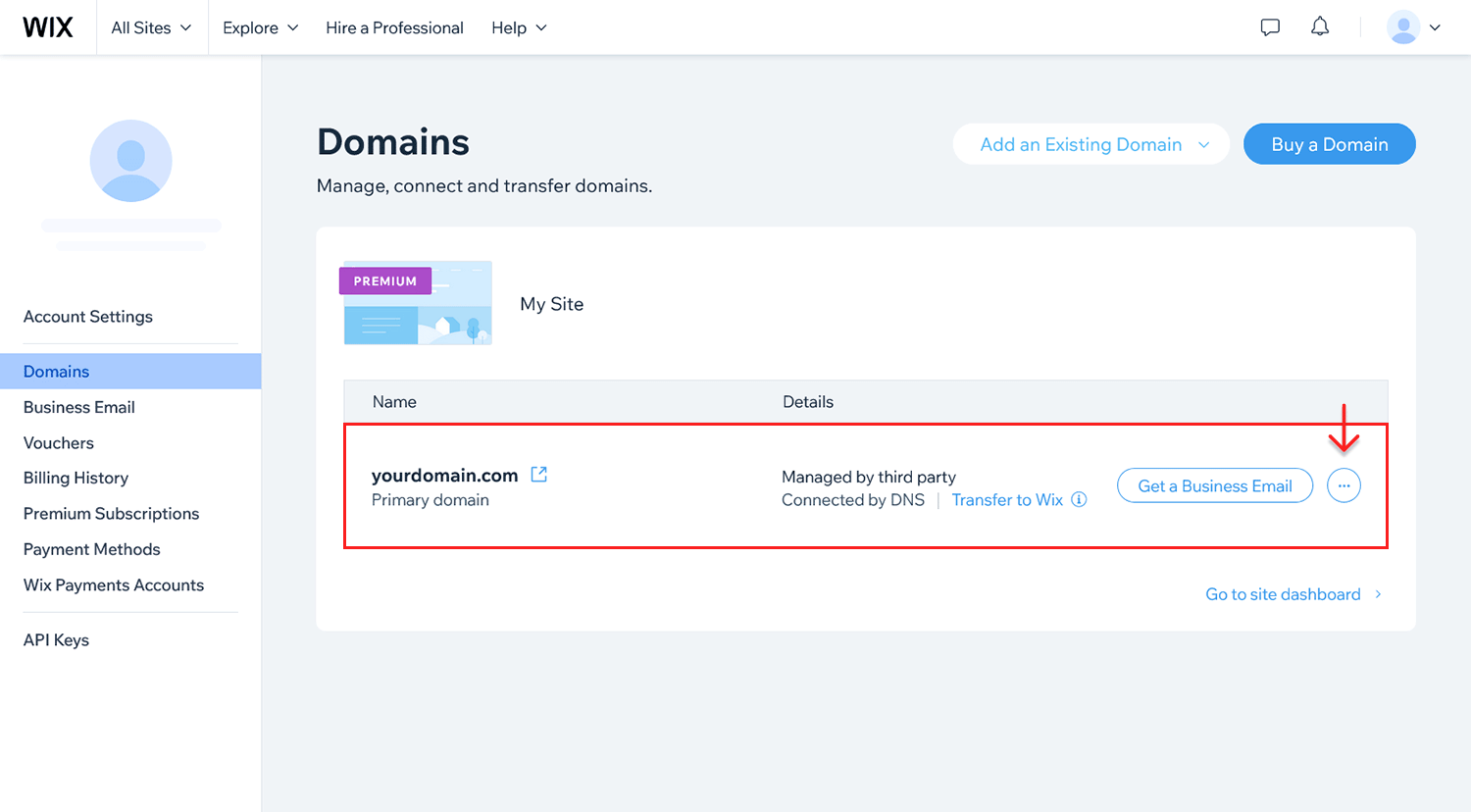Expand the Help menu
The image size is (1471, 812).
519,27
